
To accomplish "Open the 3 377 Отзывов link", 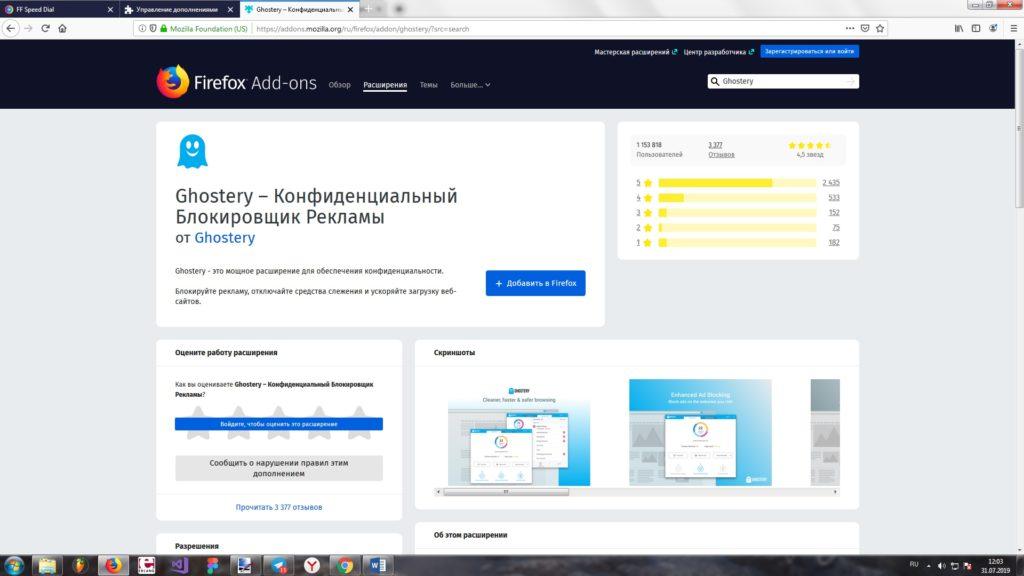I will click(721, 150).
